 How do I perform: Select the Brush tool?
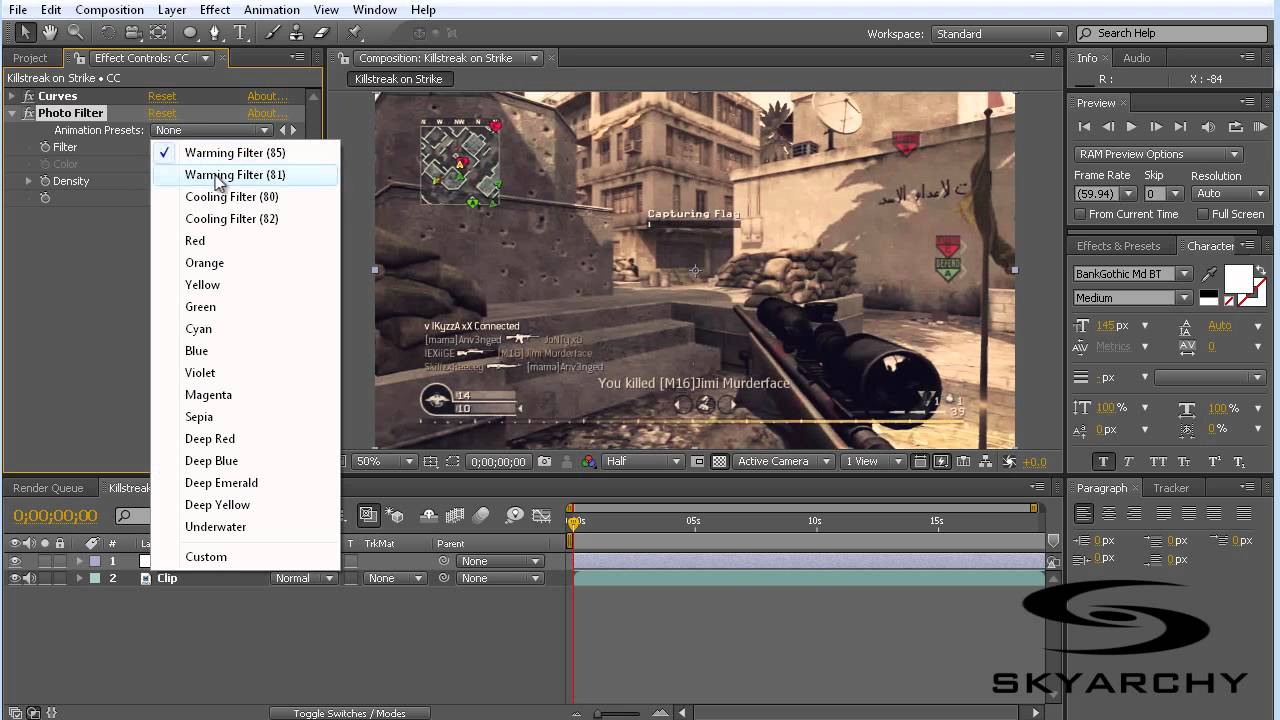pos(273,33)
